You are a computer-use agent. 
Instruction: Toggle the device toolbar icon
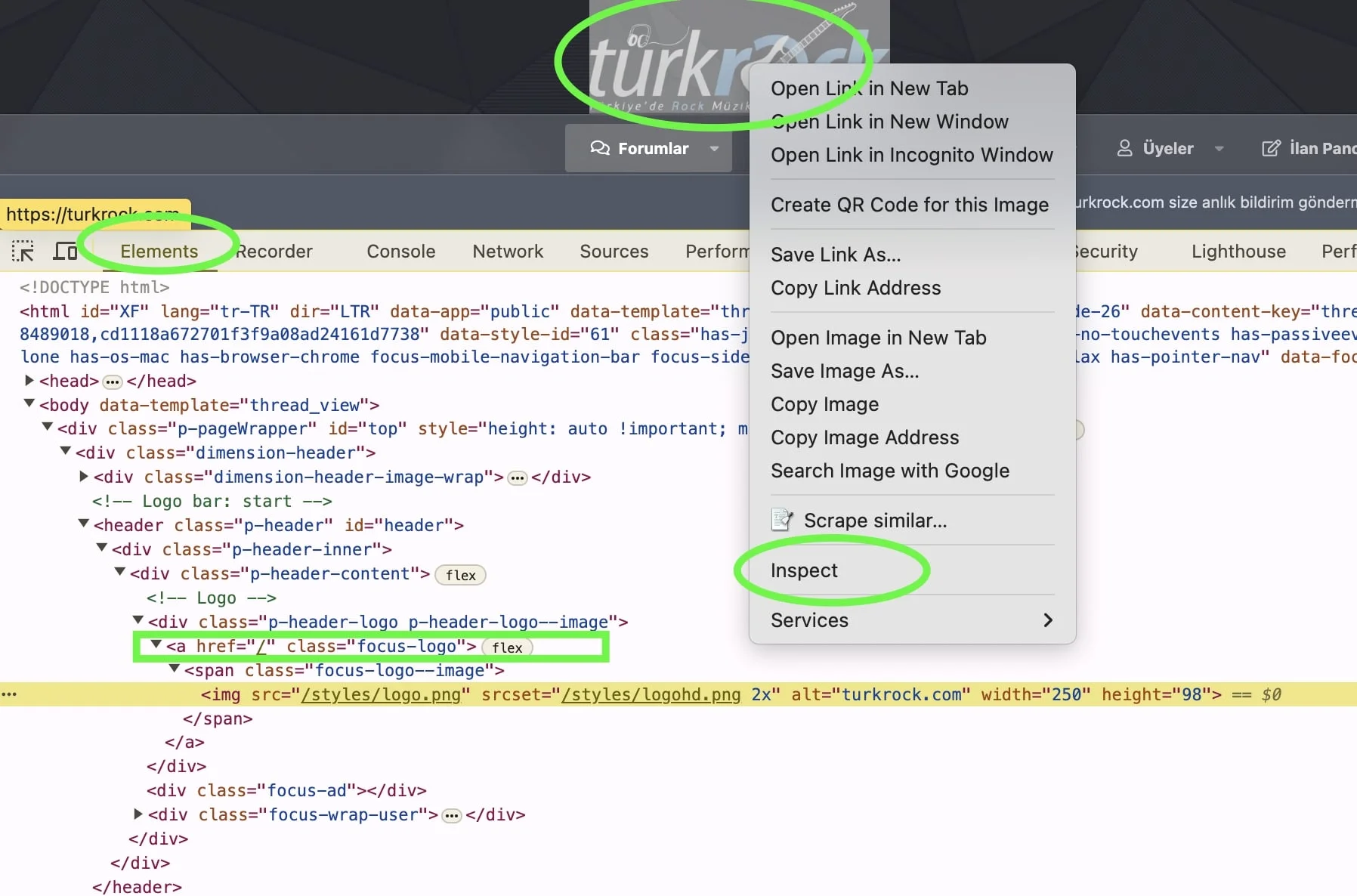(65, 251)
